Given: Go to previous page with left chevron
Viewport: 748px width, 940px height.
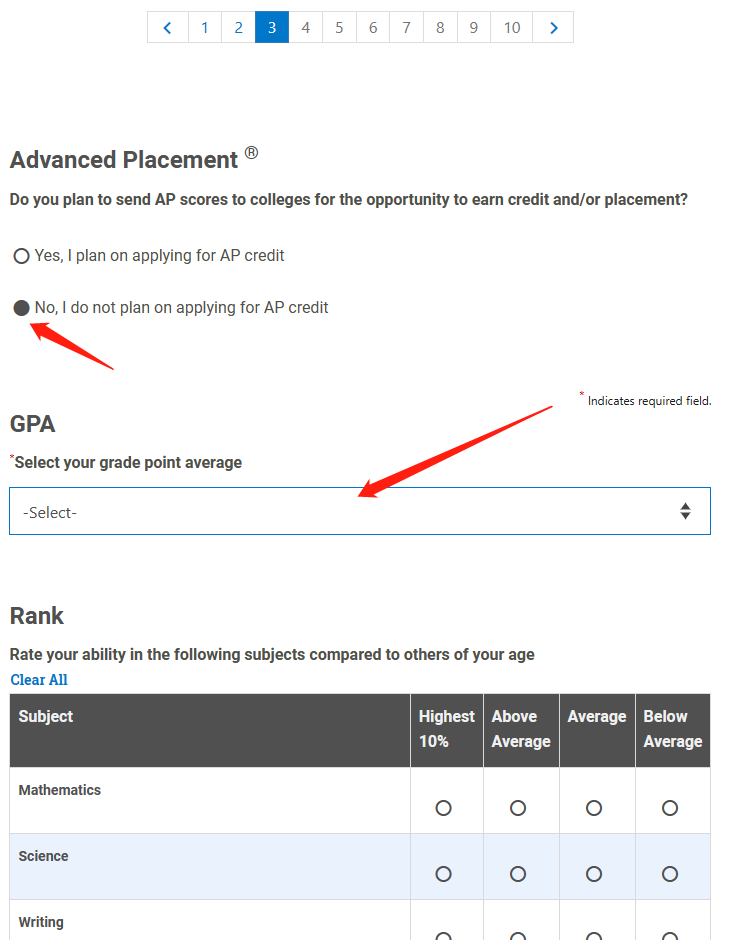Looking at the screenshot, I should click(x=168, y=27).
